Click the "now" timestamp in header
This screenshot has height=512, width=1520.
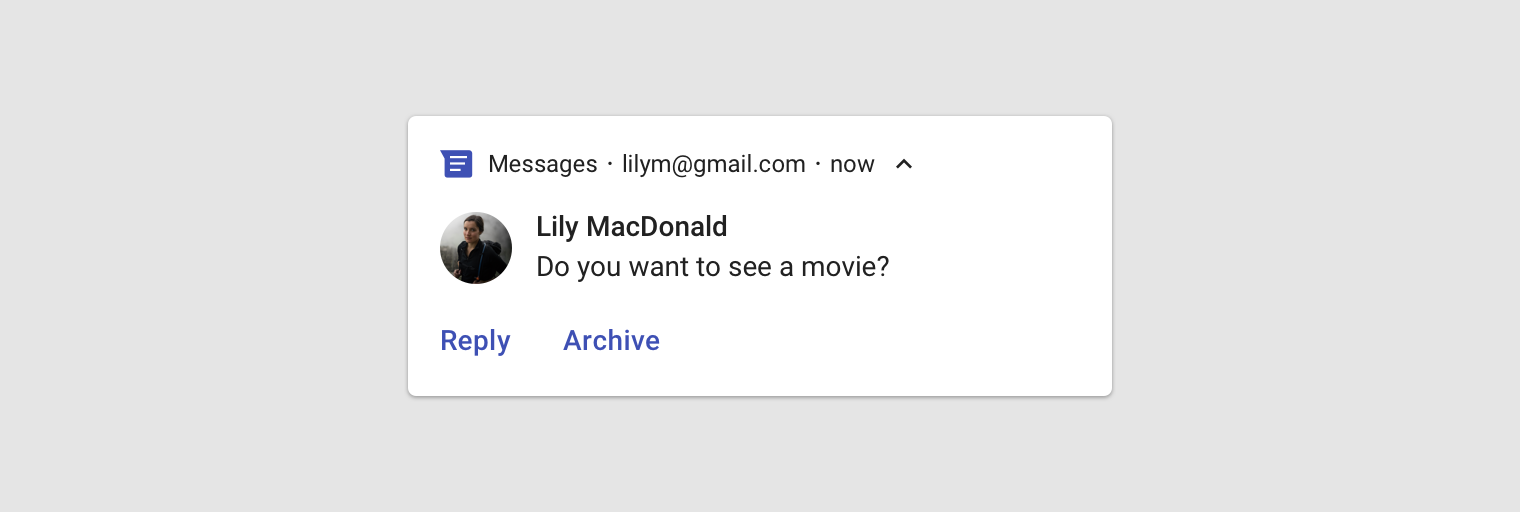pos(852,164)
